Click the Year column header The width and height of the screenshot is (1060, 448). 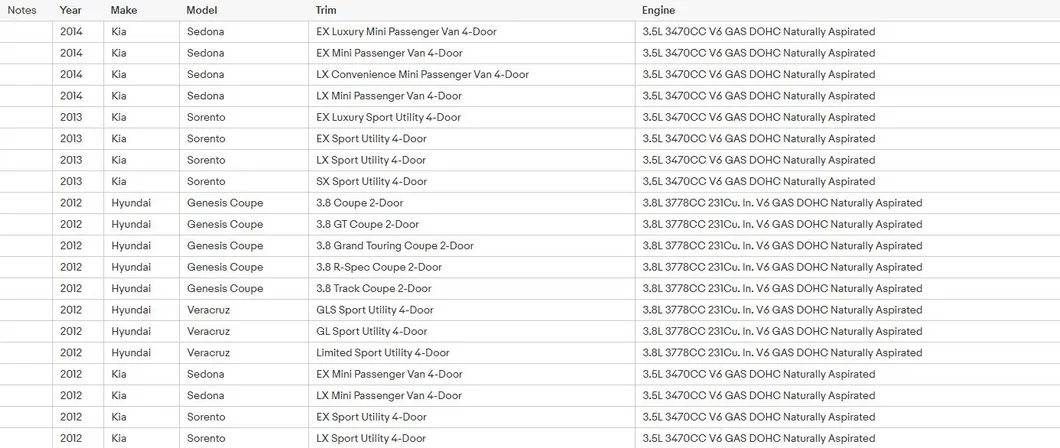[x=70, y=10]
